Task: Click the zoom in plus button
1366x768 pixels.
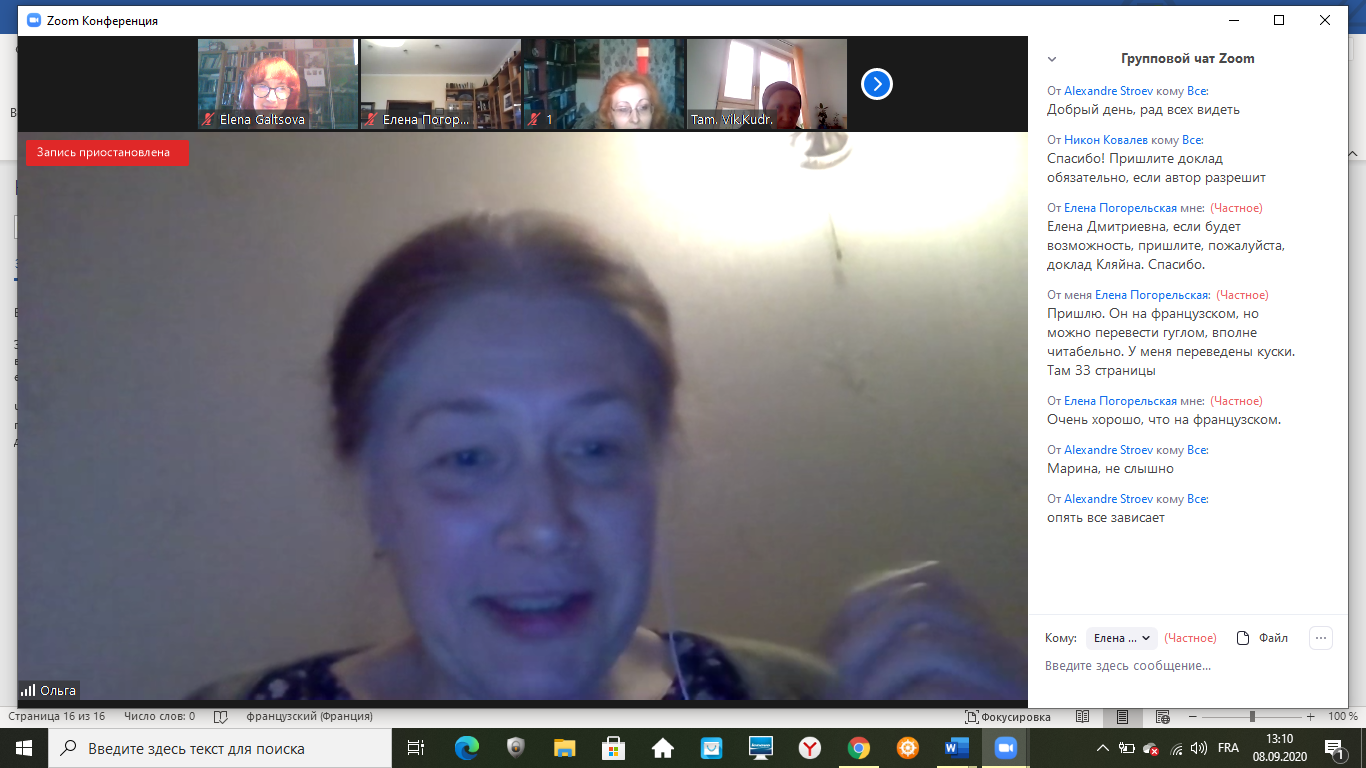Action: click(1311, 717)
